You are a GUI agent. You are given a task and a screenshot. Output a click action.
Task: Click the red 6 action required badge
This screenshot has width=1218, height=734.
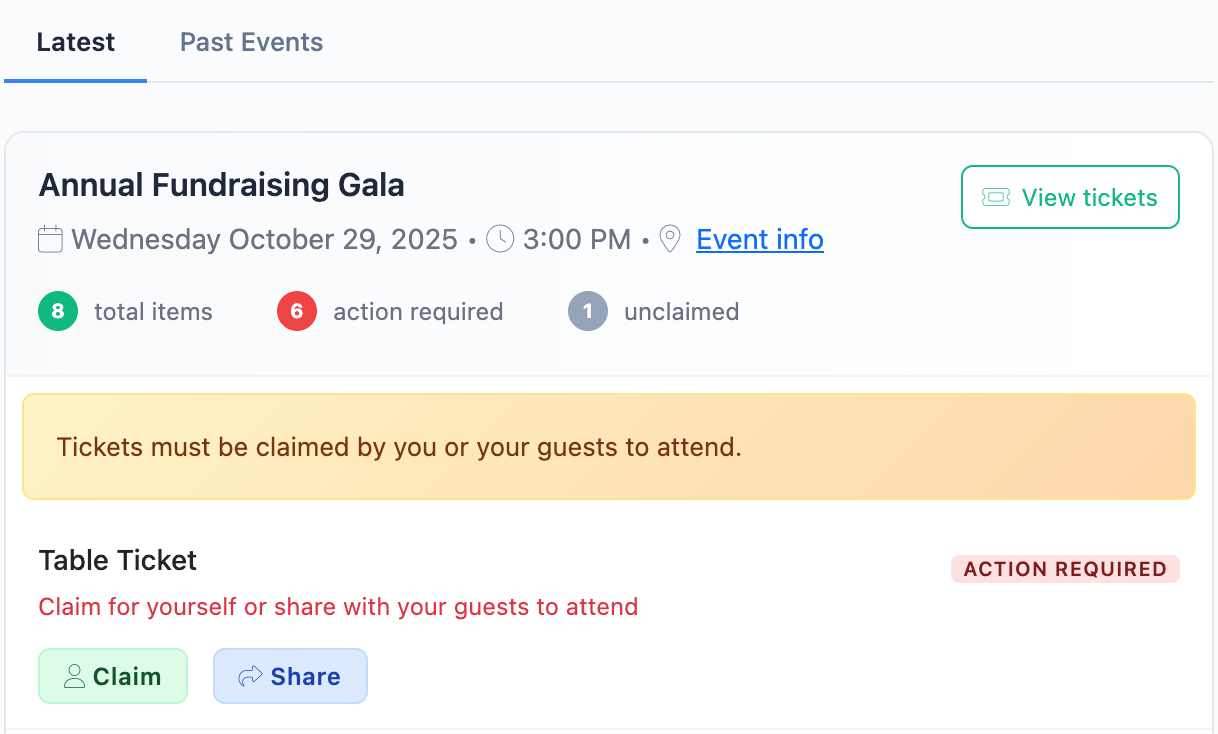[297, 312]
